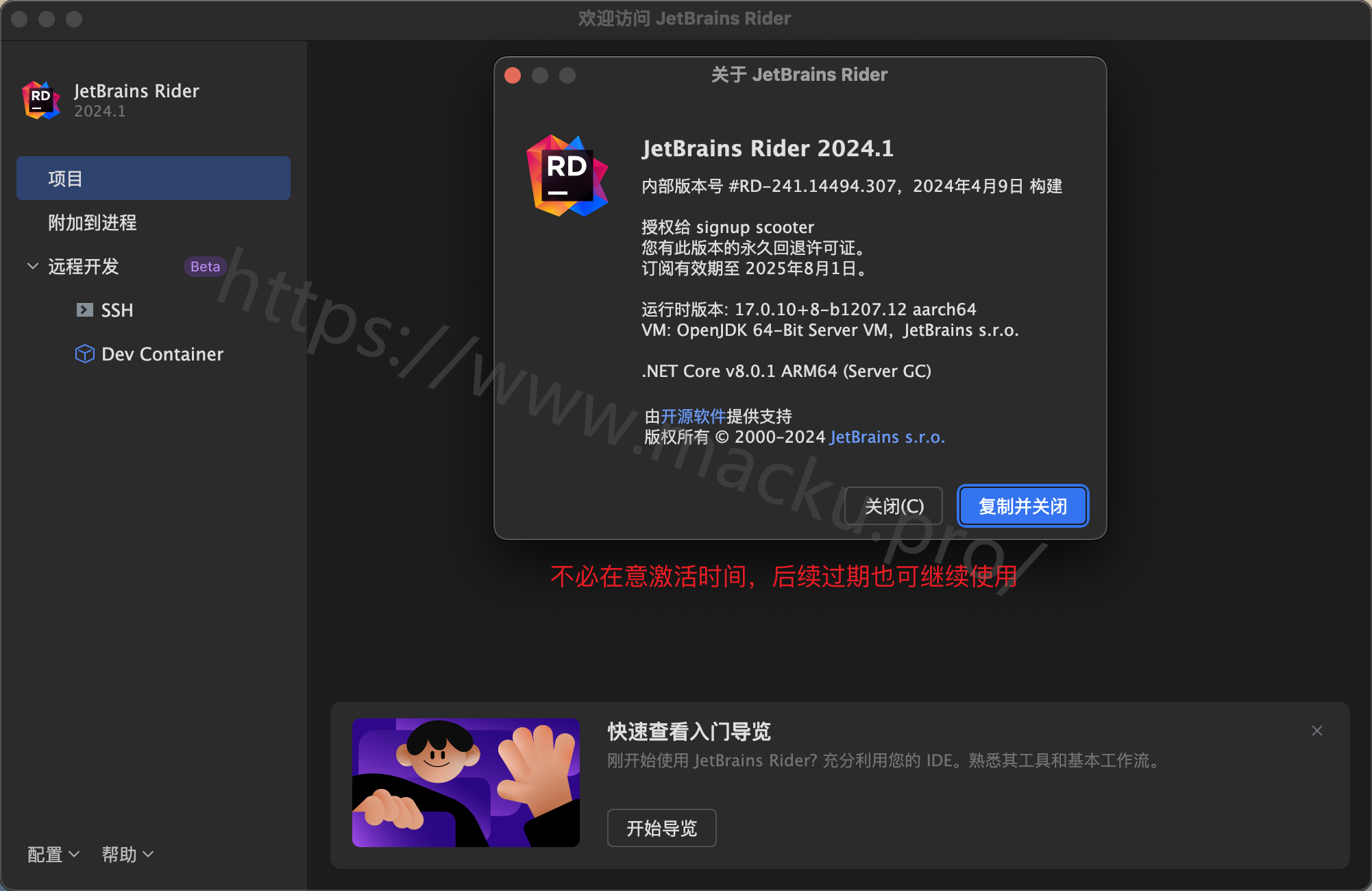Click the 订阅有效期至 2025年8月1日 line
Screen dimensions: 1372x891
pos(755,268)
